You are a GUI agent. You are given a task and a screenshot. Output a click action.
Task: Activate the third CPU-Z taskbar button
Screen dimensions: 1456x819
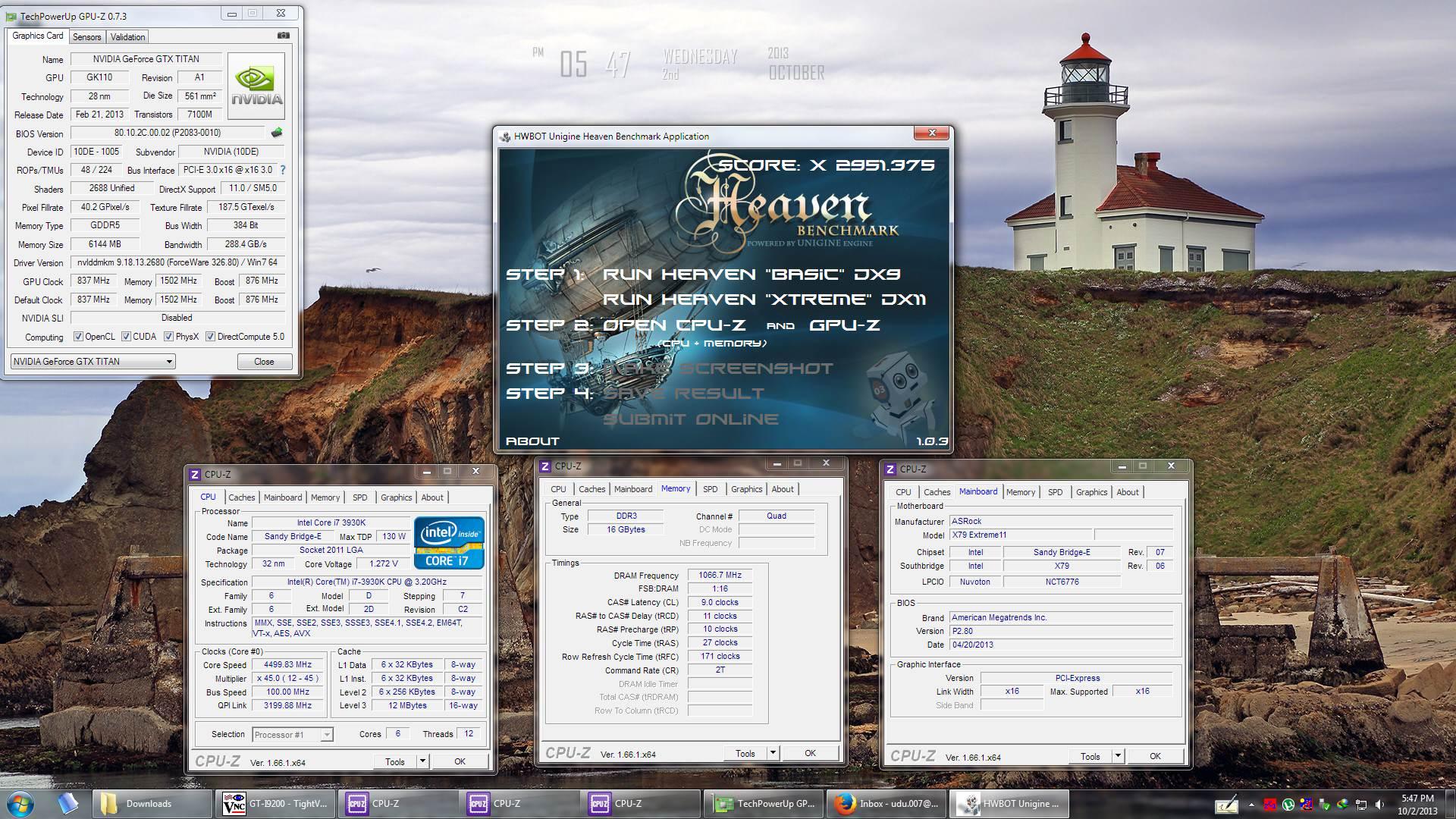640,804
